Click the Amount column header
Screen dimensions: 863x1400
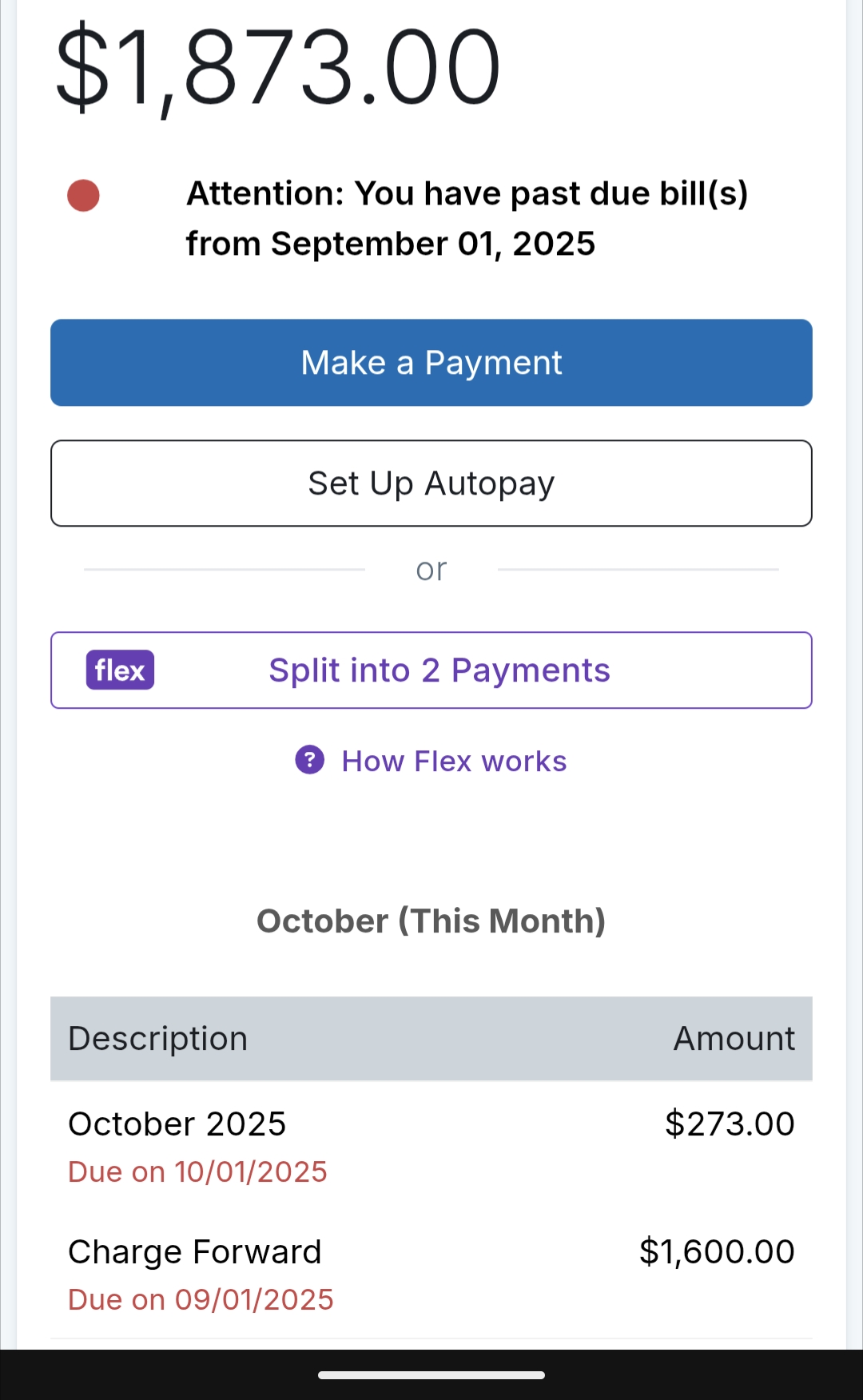click(x=734, y=1039)
